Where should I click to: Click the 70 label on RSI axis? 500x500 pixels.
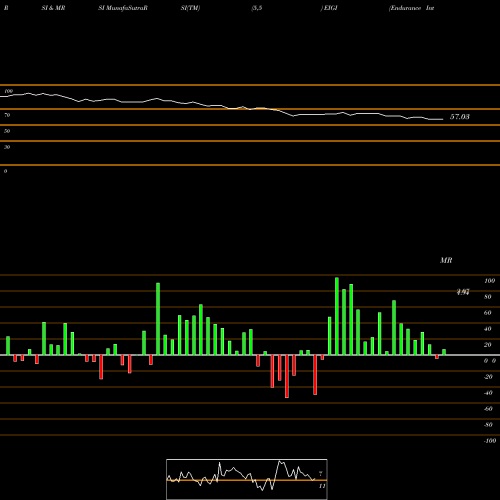[7, 115]
